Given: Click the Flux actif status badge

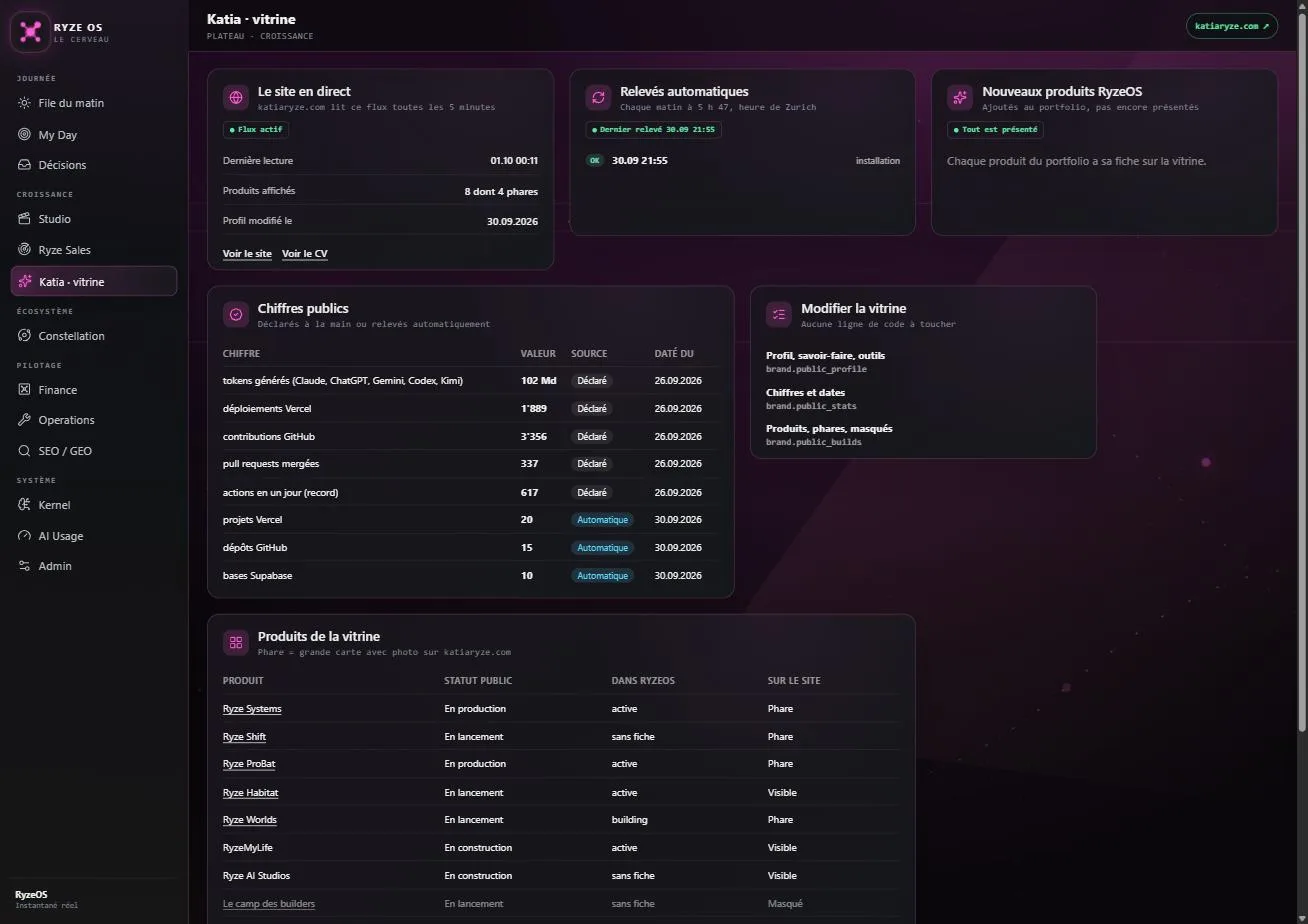Looking at the screenshot, I should pyautogui.click(x=257, y=129).
